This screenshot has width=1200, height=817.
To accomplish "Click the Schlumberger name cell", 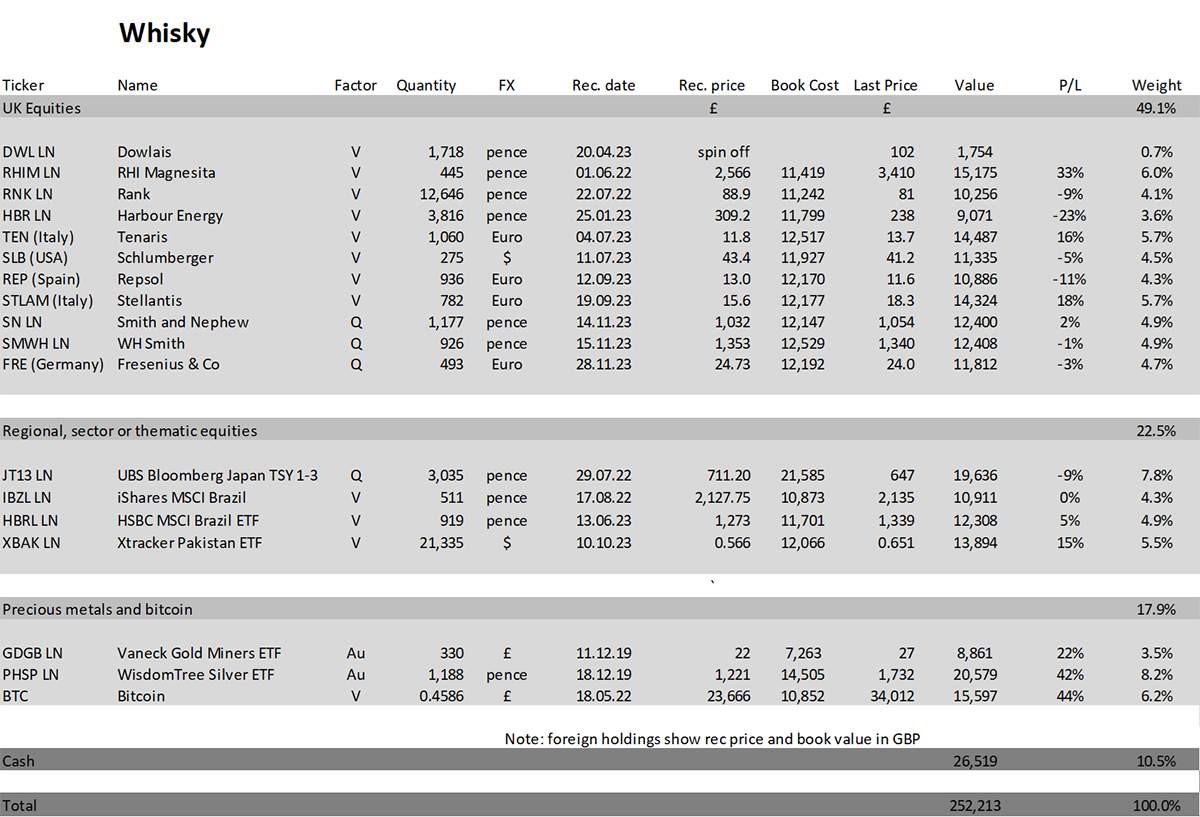I will point(165,258).
